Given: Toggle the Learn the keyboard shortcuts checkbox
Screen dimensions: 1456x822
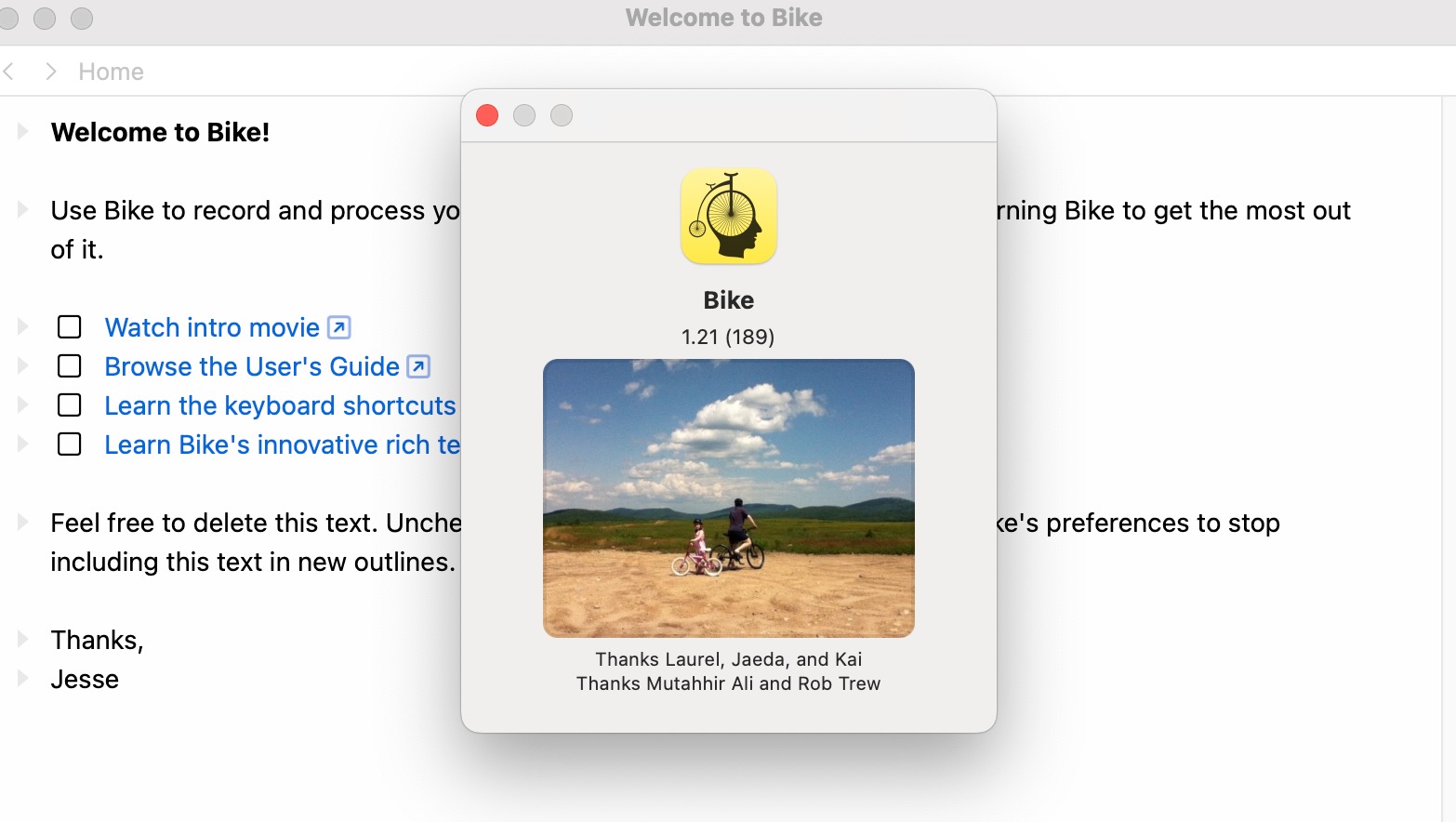Looking at the screenshot, I should pyautogui.click(x=70, y=405).
